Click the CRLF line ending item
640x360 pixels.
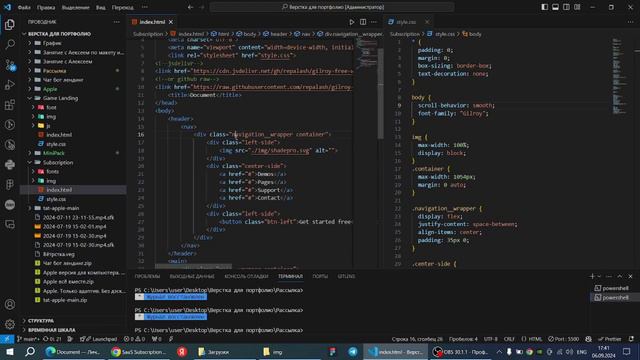(509, 339)
